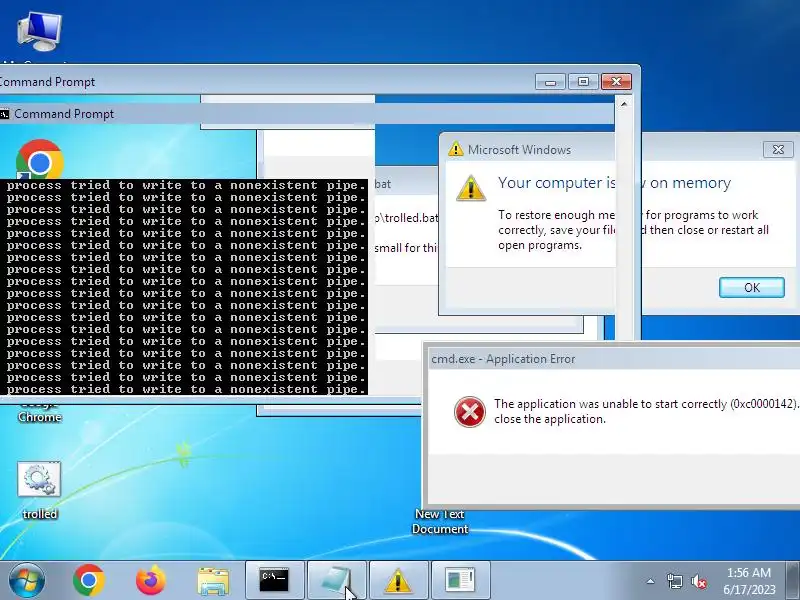Viewport: 800px width, 600px height.
Task: Open Windows Explorer folder in taskbar
Action: (x=213, y=581)
